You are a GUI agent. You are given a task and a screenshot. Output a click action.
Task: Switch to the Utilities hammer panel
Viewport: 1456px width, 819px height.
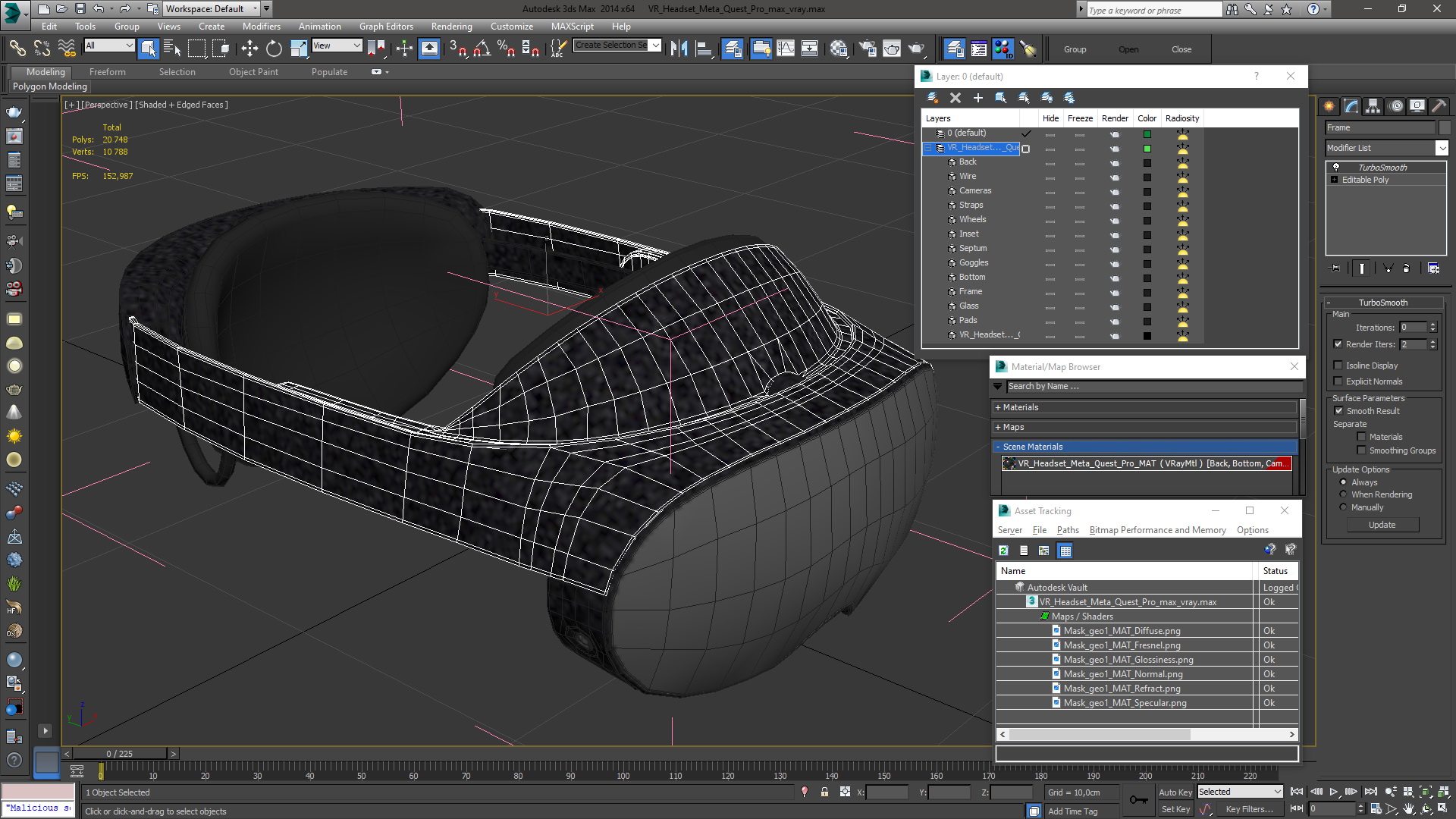pos(1439,106)
